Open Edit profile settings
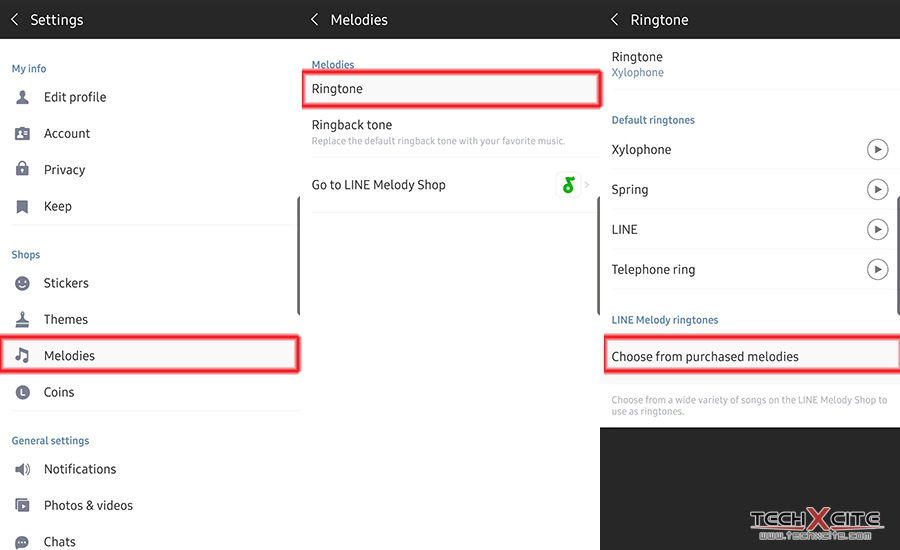Viewport: 900px width, 550px height. tap(150, 97)
